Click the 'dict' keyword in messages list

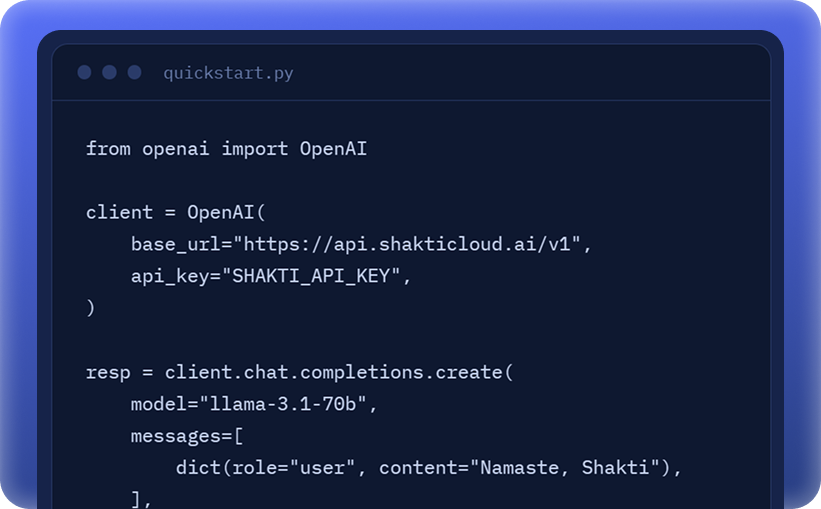(198, 468)
